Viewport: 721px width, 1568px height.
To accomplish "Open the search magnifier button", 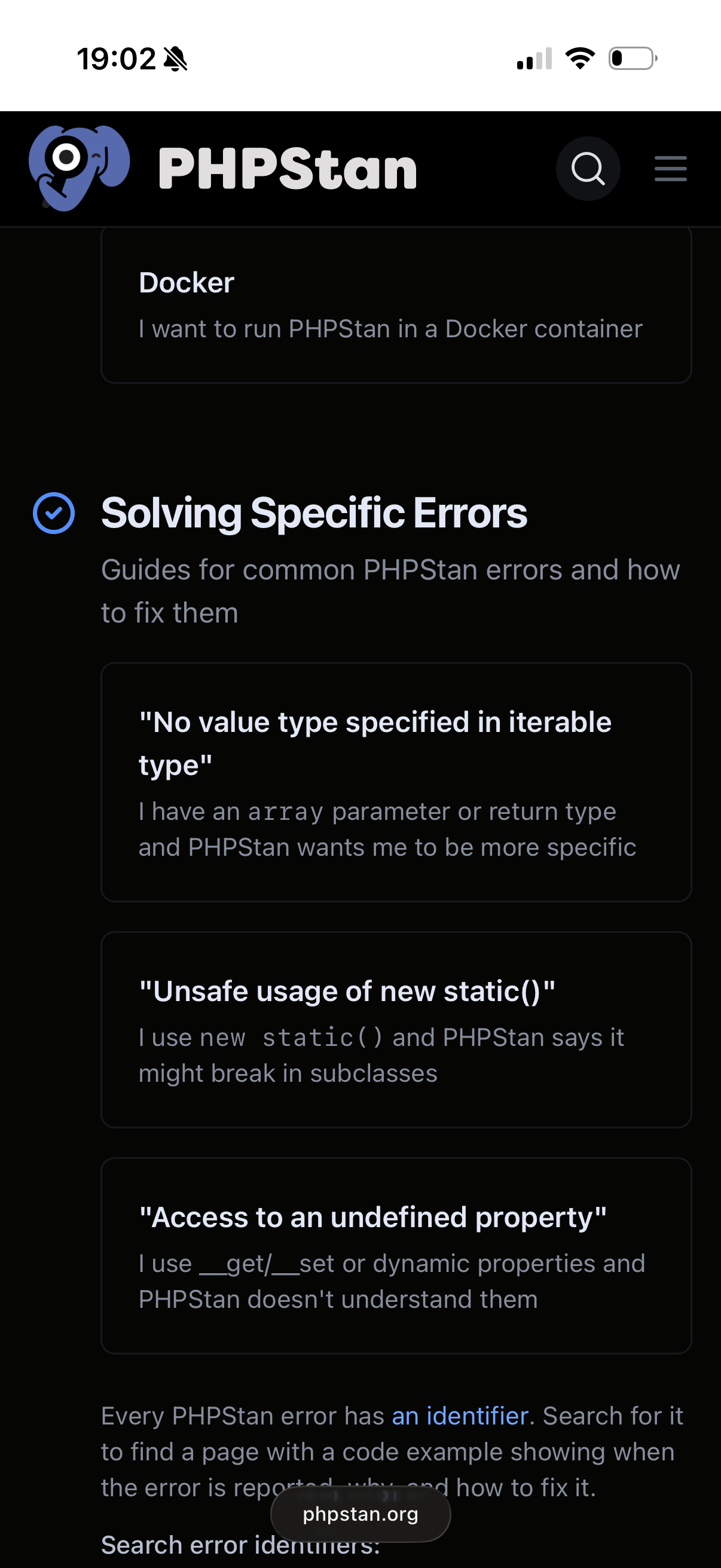I will [588, 169].
